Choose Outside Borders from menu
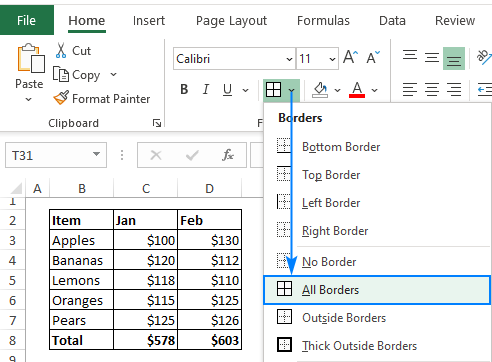The height and width of the screenshot is (362, 492). point(377,318)
